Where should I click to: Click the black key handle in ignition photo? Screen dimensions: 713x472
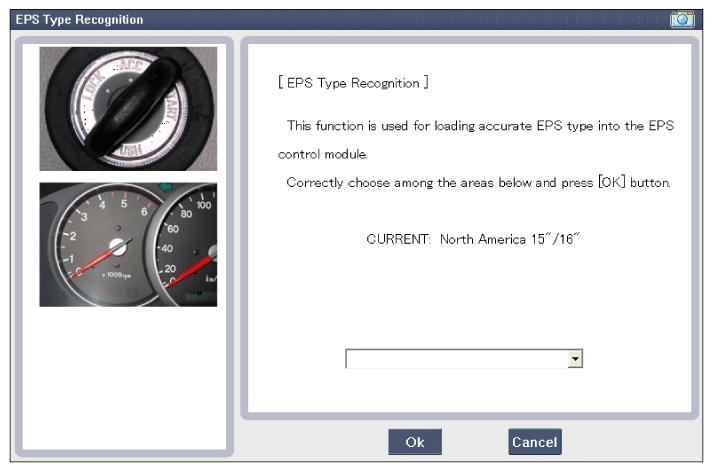[128, 110]
